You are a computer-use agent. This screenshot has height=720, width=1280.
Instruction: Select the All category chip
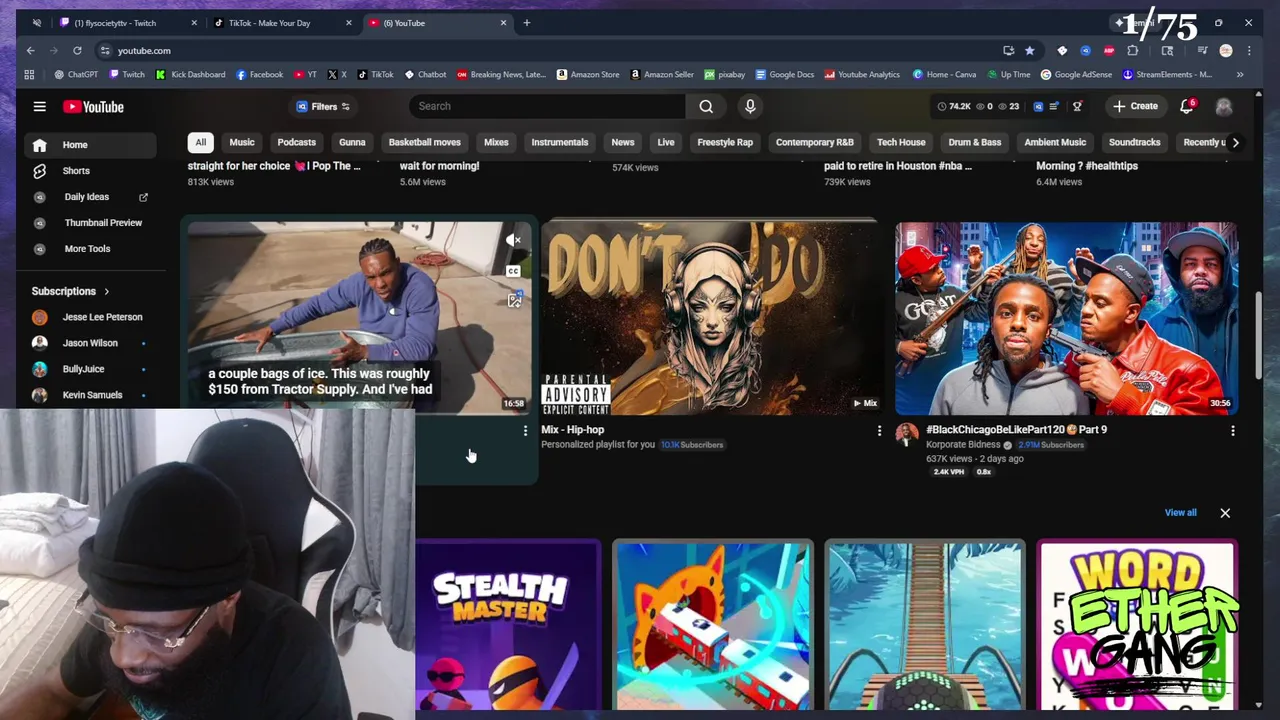coord(201,142)
